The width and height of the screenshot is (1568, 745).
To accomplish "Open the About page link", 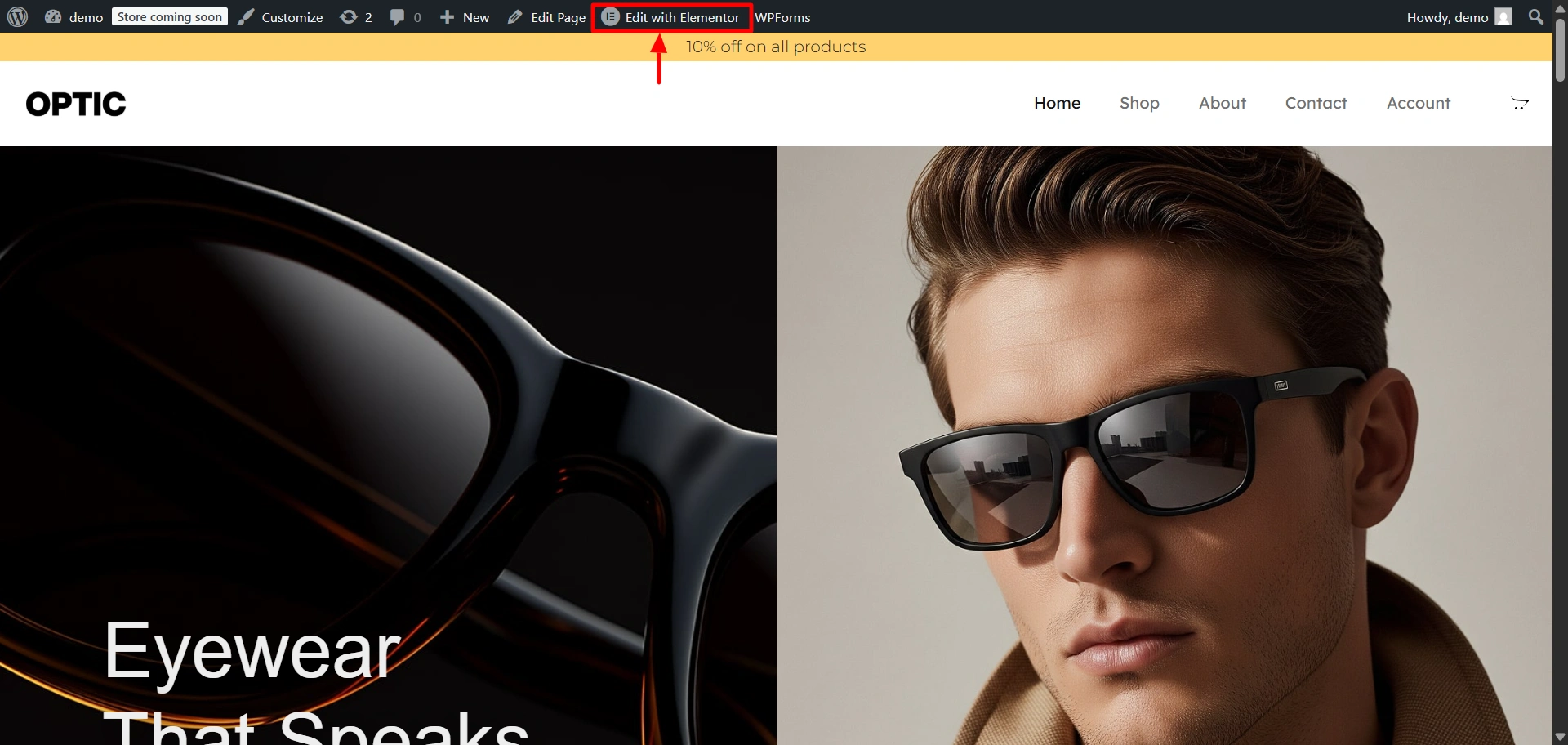I will (x=1223, y=103).
